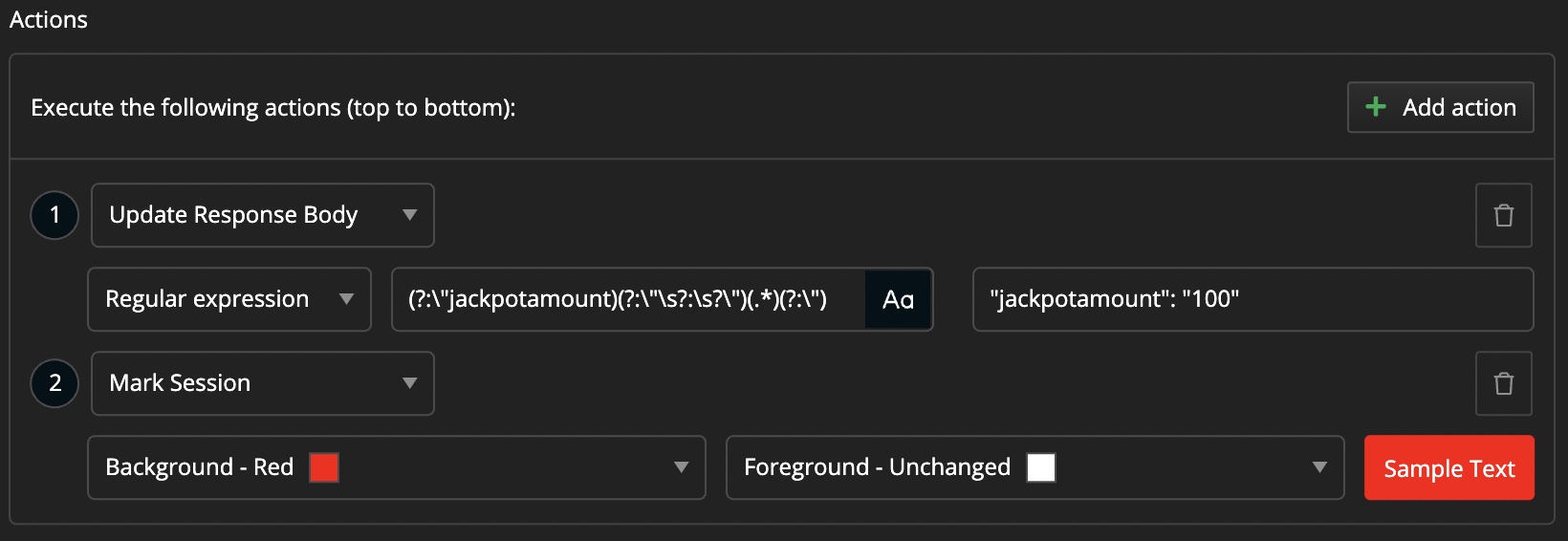Toggle the Aa case sensitivity option
The image size is (1568, 541).
point(898,299)
